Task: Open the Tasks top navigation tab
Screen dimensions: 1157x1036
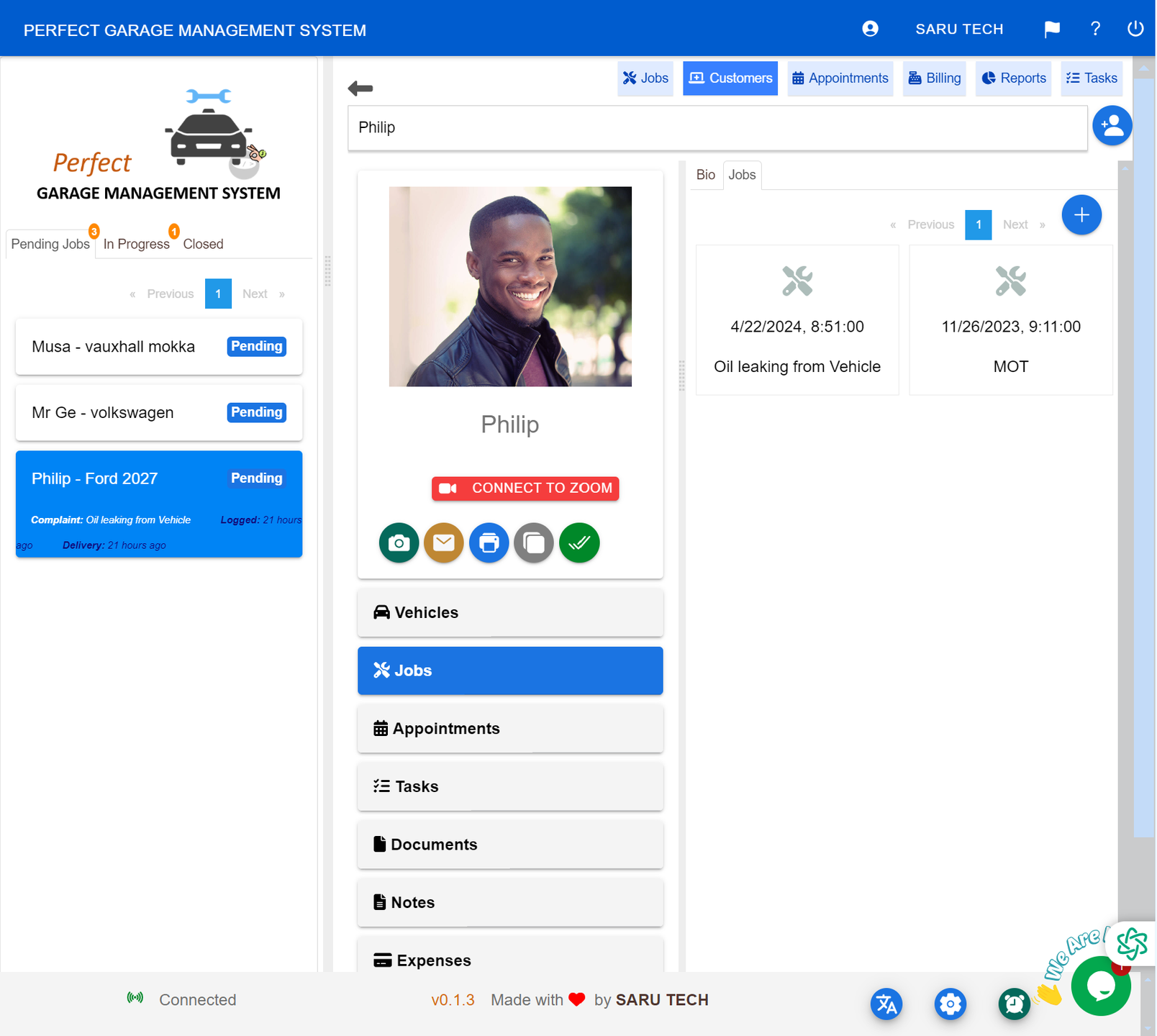Action: pyautogui.click(x=1092, y=78)
